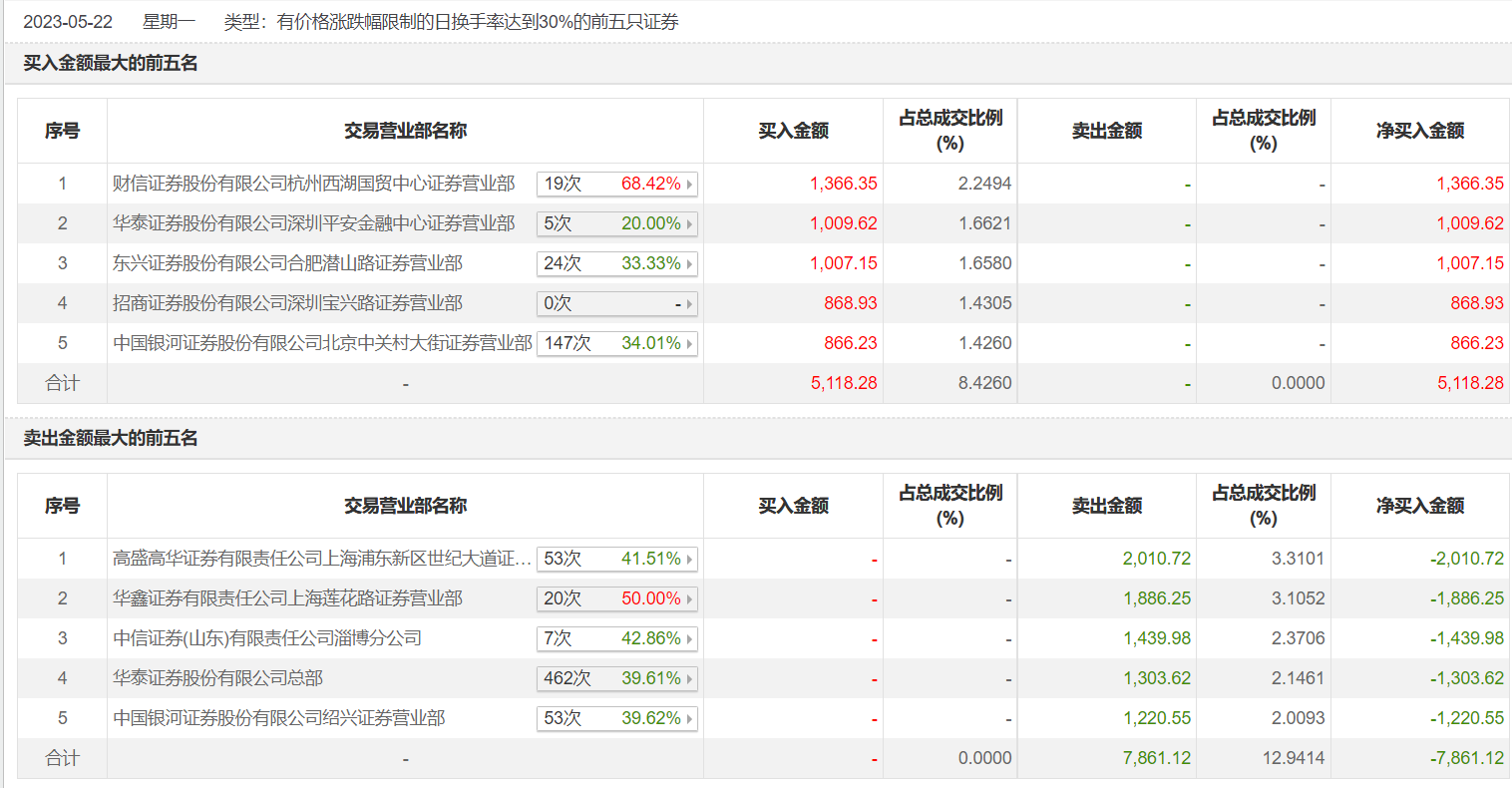This screenshot has width=1512, height=788.
Task: Select 招商证券's 买入金额 value 868.93
Action: [x=851, y=303]
